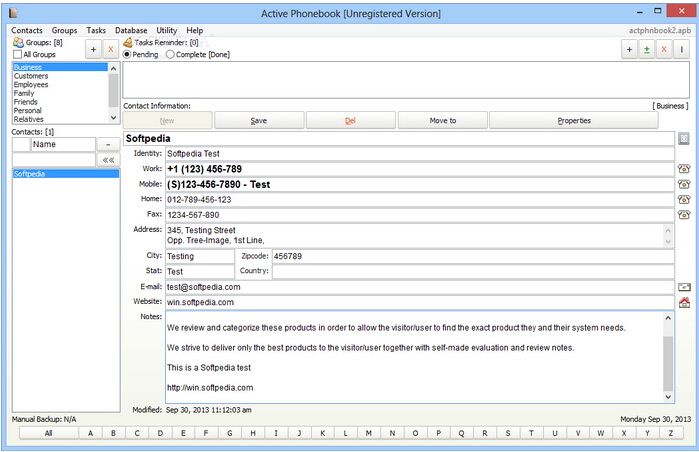
Task: Select the Customers group in list
Action: point(31,76)
